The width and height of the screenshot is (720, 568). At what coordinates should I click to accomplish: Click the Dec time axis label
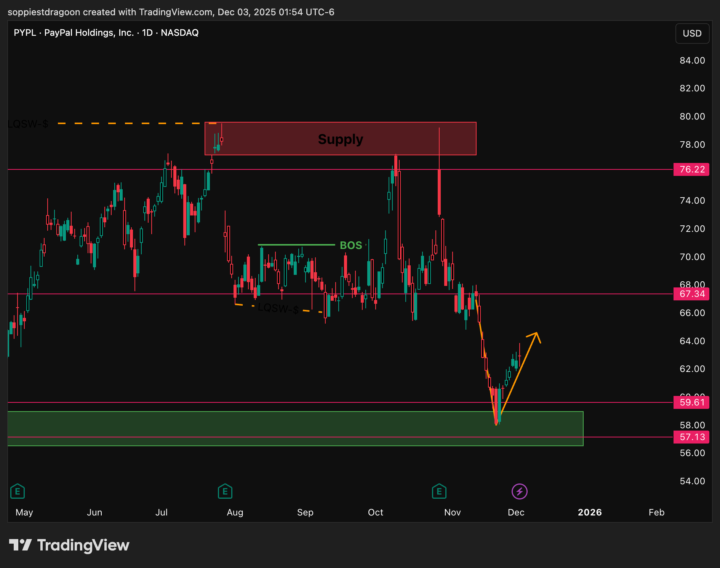(516, 512)
